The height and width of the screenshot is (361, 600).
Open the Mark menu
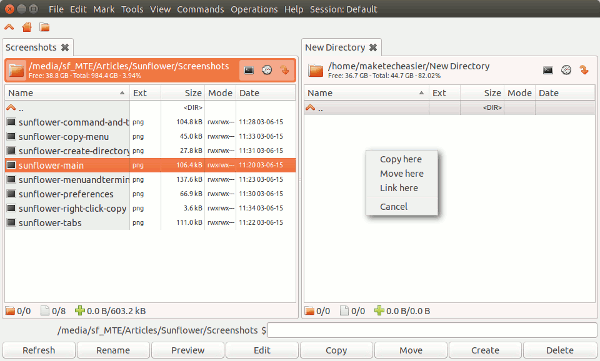104,9
